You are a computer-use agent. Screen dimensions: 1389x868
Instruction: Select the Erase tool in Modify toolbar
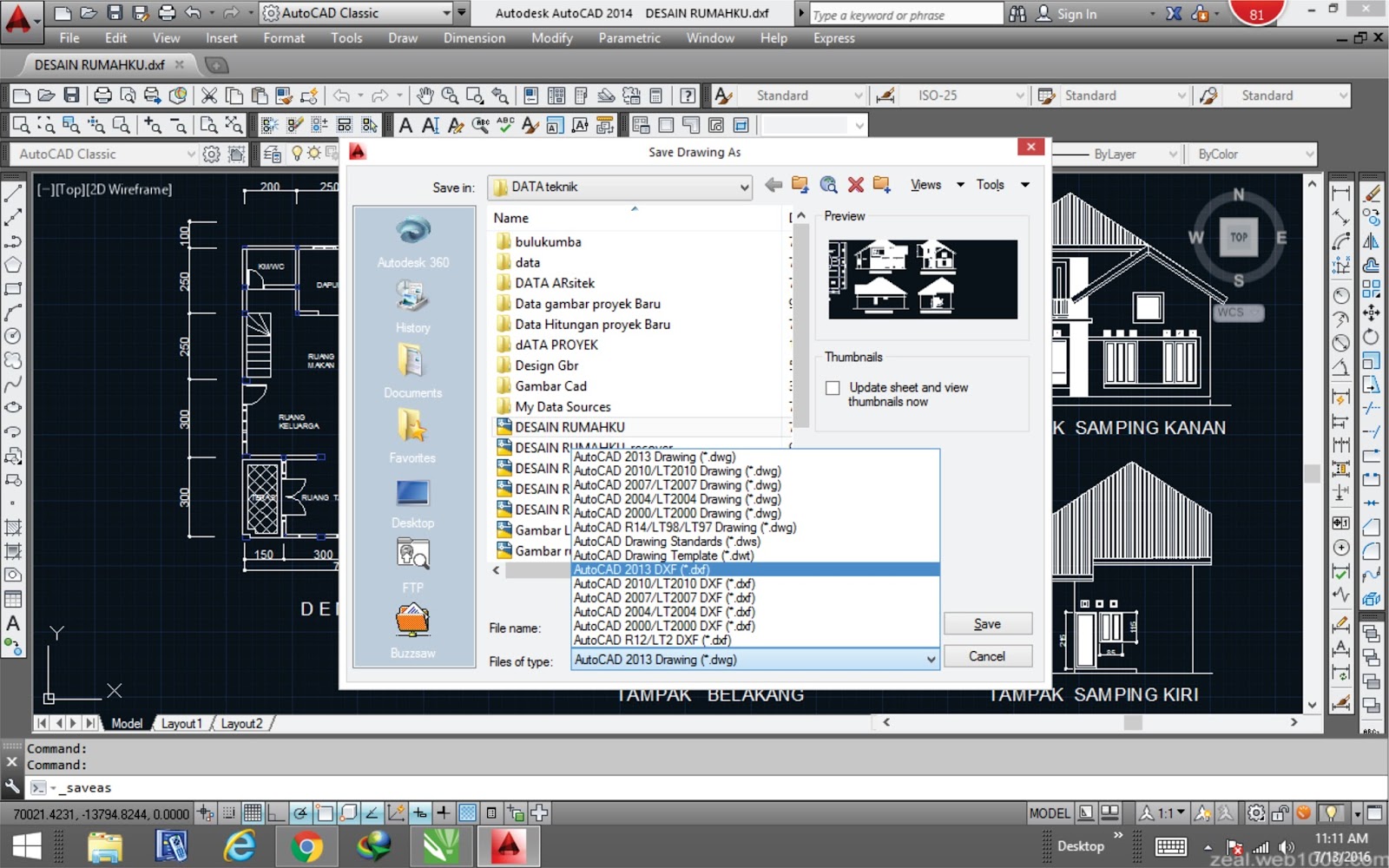(1372, 194)
